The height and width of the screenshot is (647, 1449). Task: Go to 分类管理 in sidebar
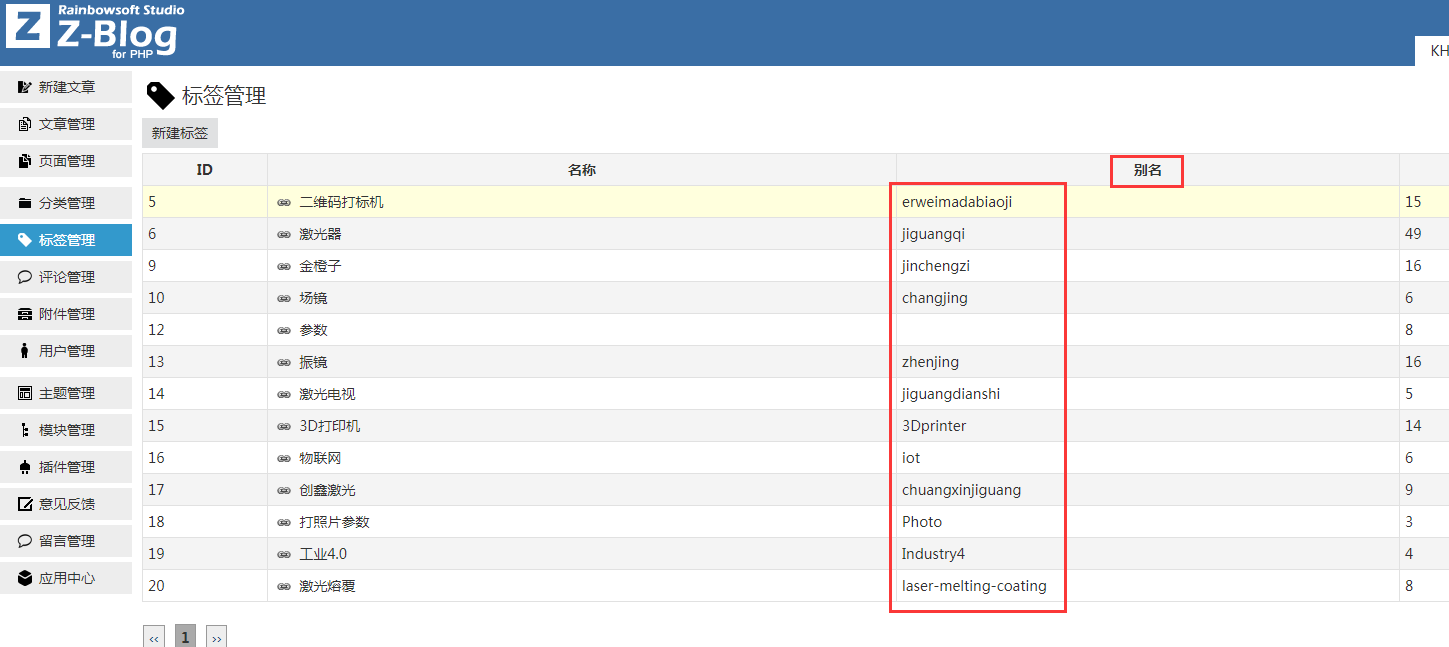tap(66, 203)
